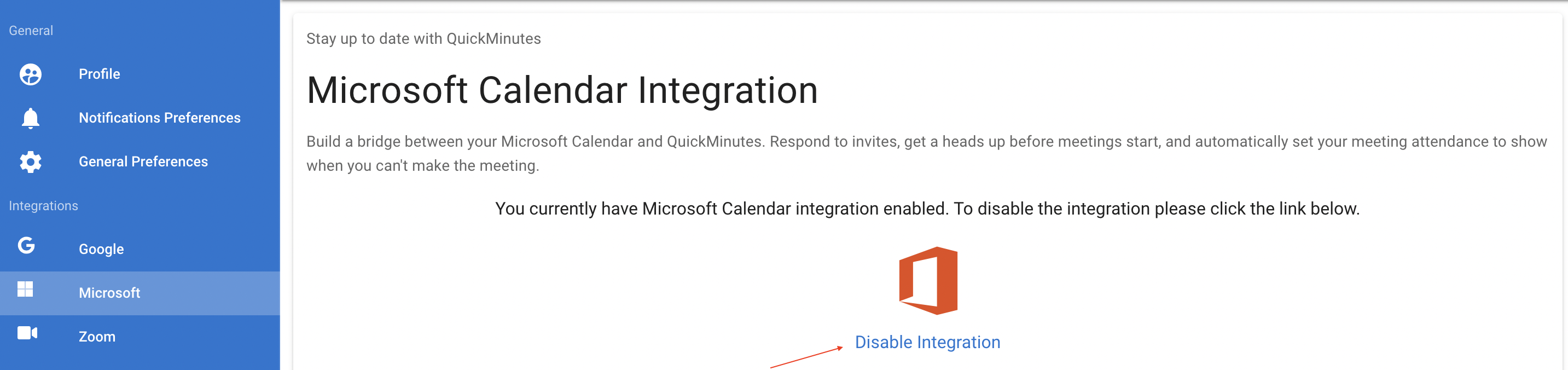This screenshot has width=1568, height=370.
Task: Click the Google G logo icon
Action: click(x=26, y=245)
